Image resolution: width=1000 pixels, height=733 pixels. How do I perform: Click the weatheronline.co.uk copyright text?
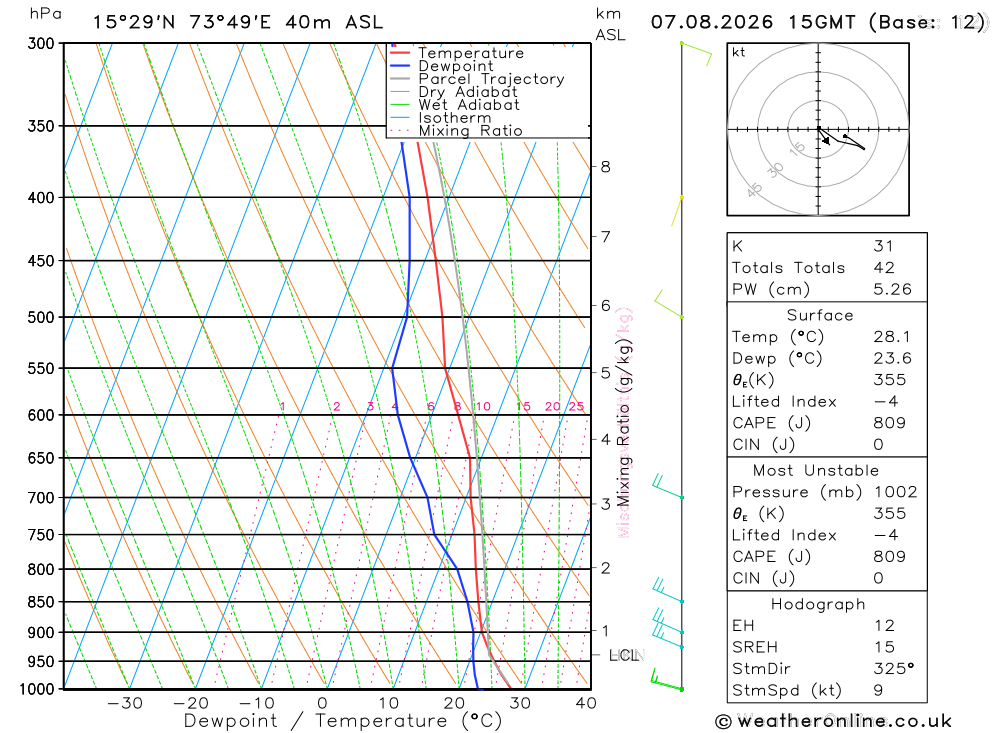click(834, 722)
